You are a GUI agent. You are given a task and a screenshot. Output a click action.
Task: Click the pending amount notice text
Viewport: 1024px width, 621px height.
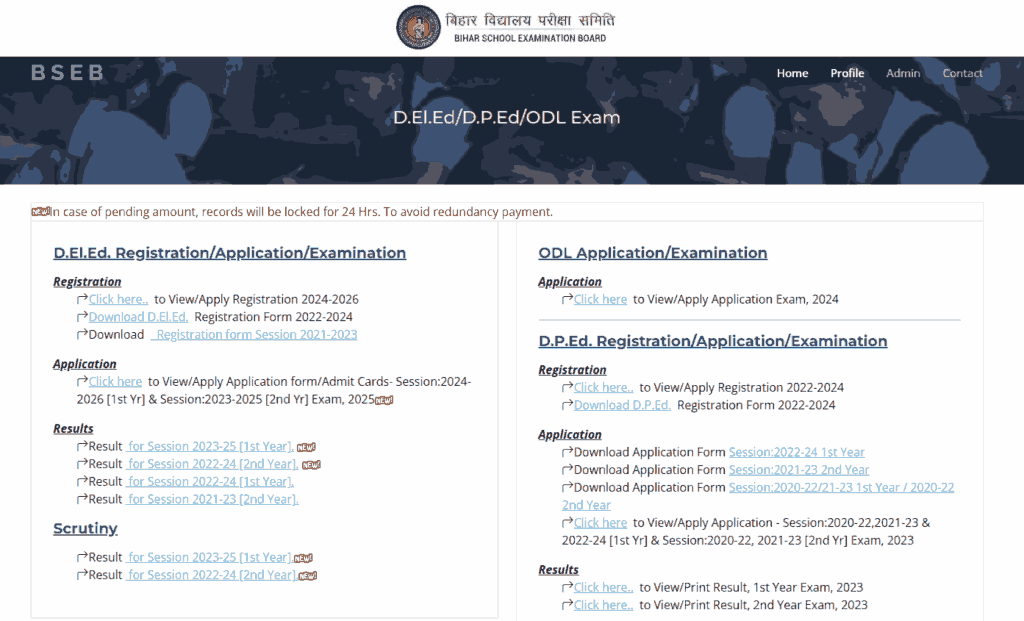click(x=302, y=212)
